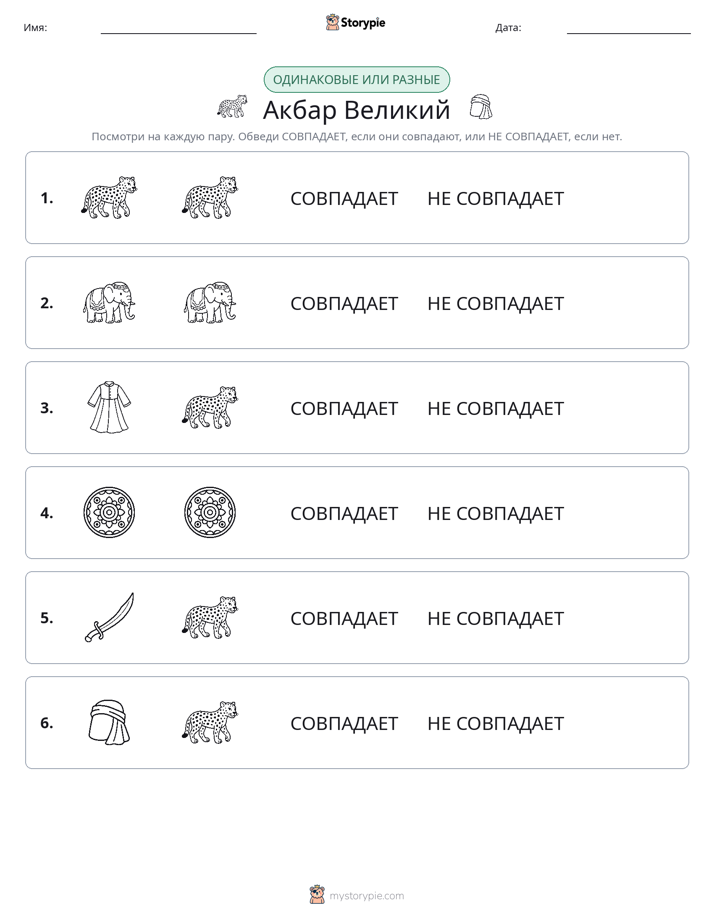Select СОВПАДАЕТ in row 2

tap(344, 303)
